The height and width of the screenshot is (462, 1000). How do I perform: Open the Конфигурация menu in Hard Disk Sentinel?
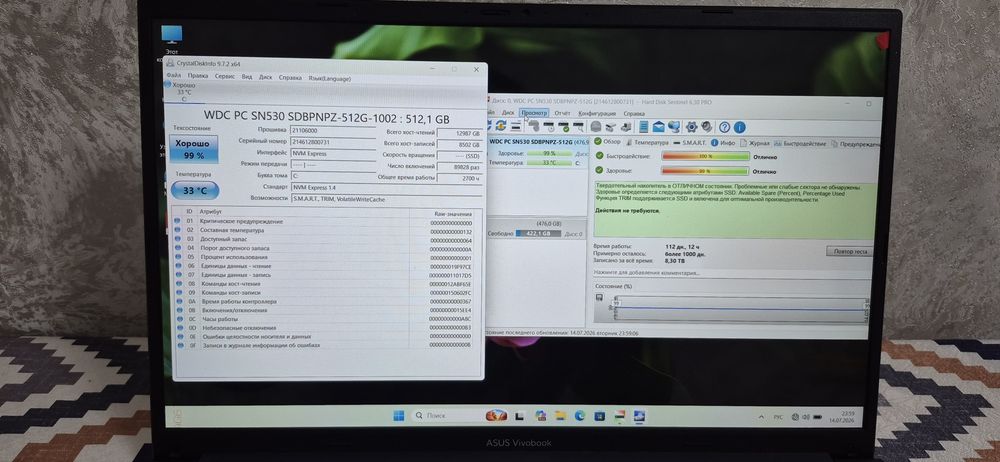point(597,114)
